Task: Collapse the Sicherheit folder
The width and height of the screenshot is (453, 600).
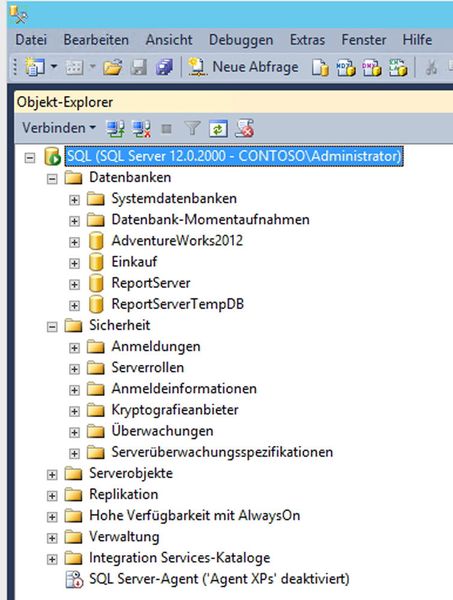Action: pyautogui.click(x=52, y=327)
